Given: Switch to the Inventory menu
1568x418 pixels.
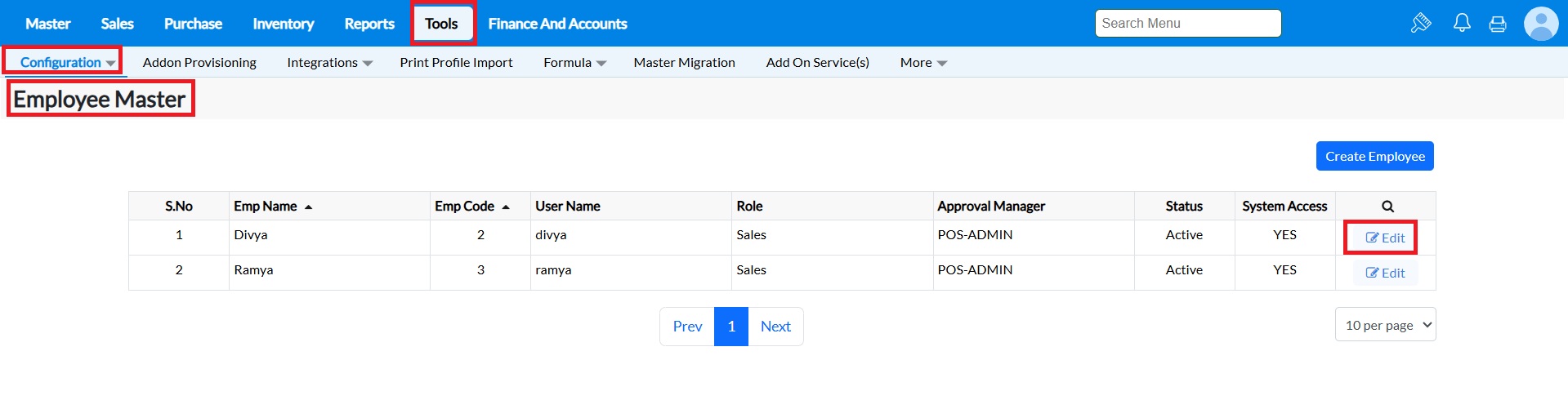Looking at the screenshot, I should click(x=283, y=24).
